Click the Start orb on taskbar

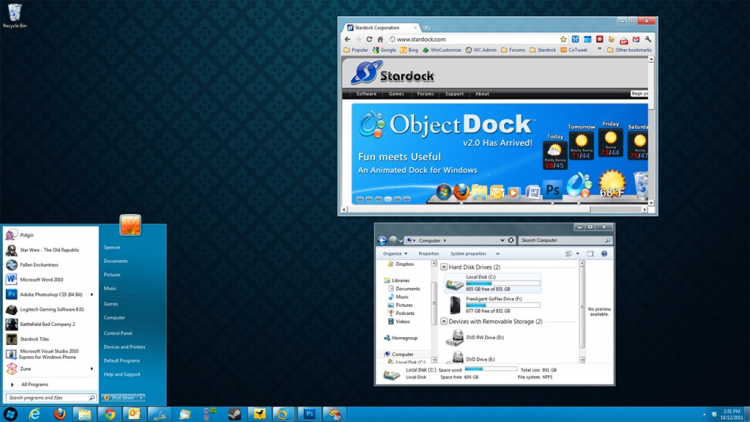10,414
